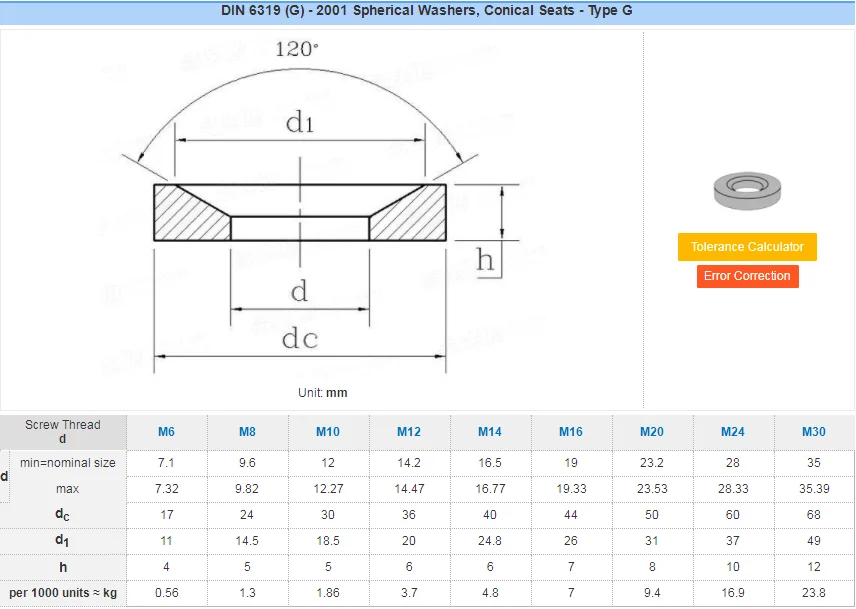Click the Unit: mm label
Screen dimensions: 856x609
321,393
